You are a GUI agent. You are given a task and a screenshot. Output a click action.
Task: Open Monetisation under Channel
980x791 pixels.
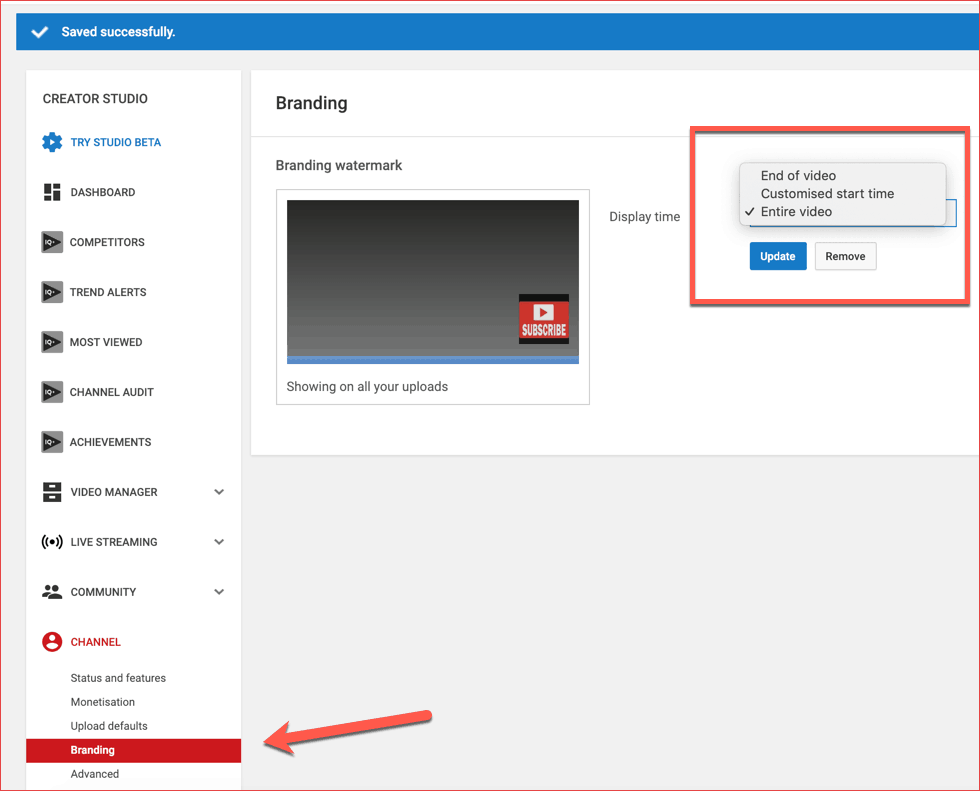102,702
